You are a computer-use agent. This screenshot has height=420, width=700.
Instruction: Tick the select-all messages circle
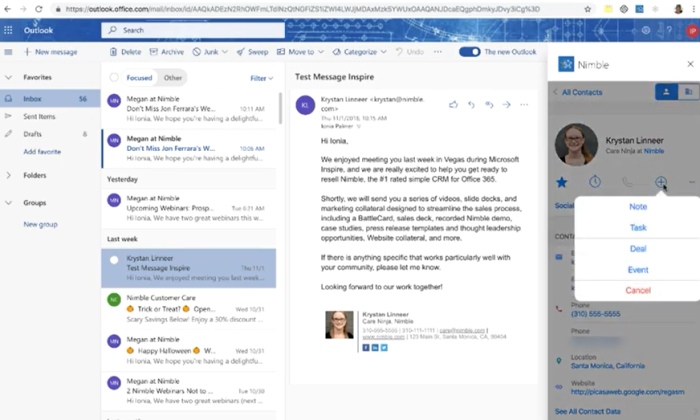click(114, 78)
